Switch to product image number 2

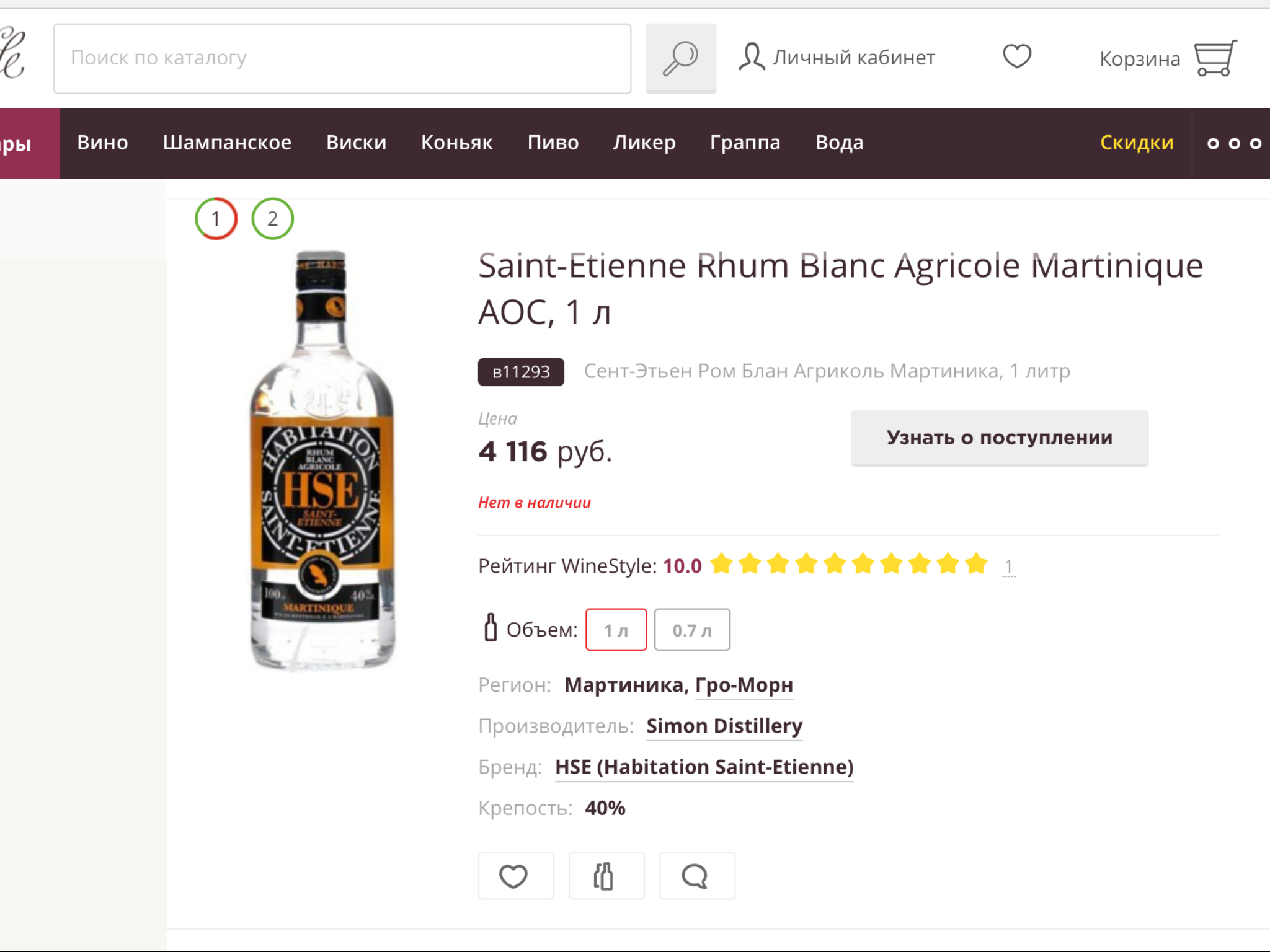tap(272, 219)
